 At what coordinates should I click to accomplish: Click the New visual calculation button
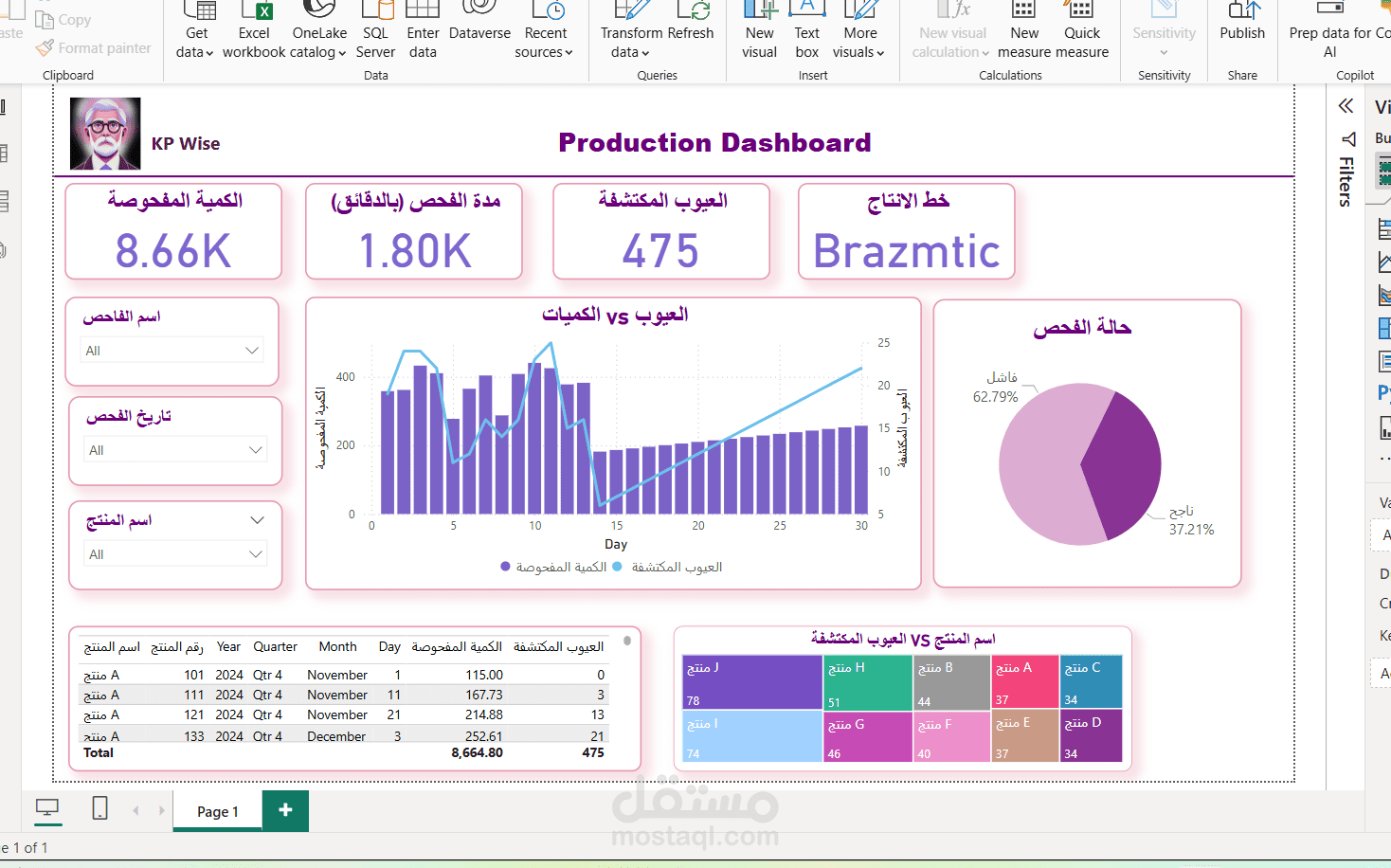pyautogui.click(x=952, y=30)
